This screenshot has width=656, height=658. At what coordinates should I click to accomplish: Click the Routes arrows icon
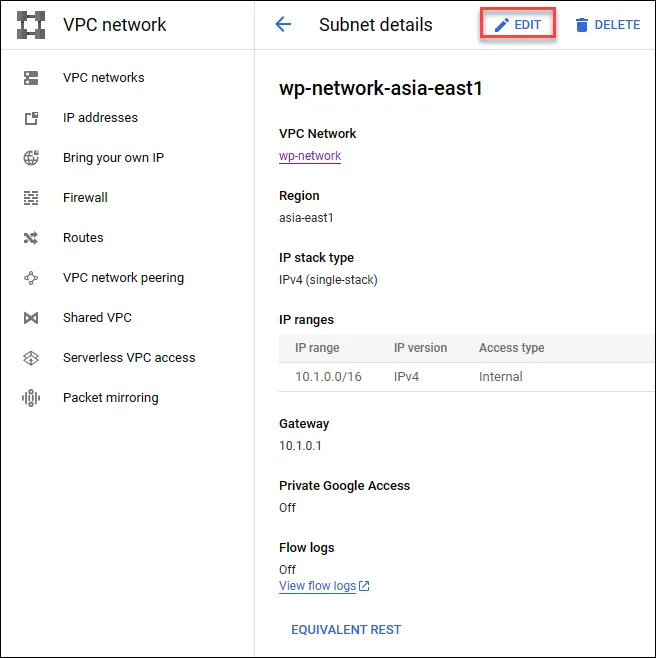(31, 238)
